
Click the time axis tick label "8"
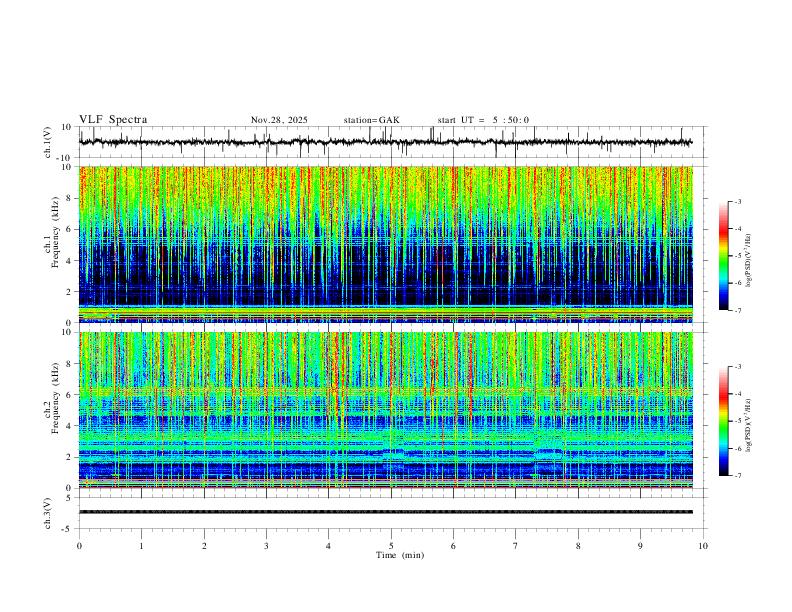coord(578,546)
